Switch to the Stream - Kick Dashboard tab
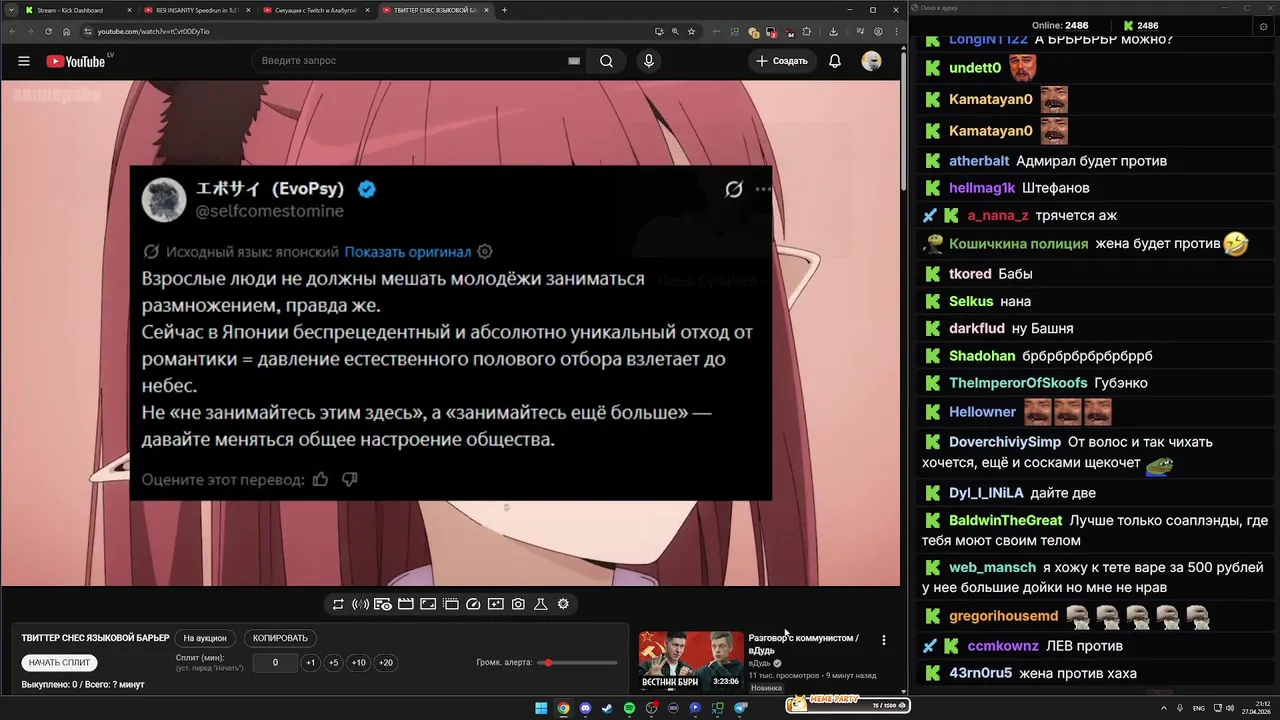 pyautogui.click(x=78, y=10)
